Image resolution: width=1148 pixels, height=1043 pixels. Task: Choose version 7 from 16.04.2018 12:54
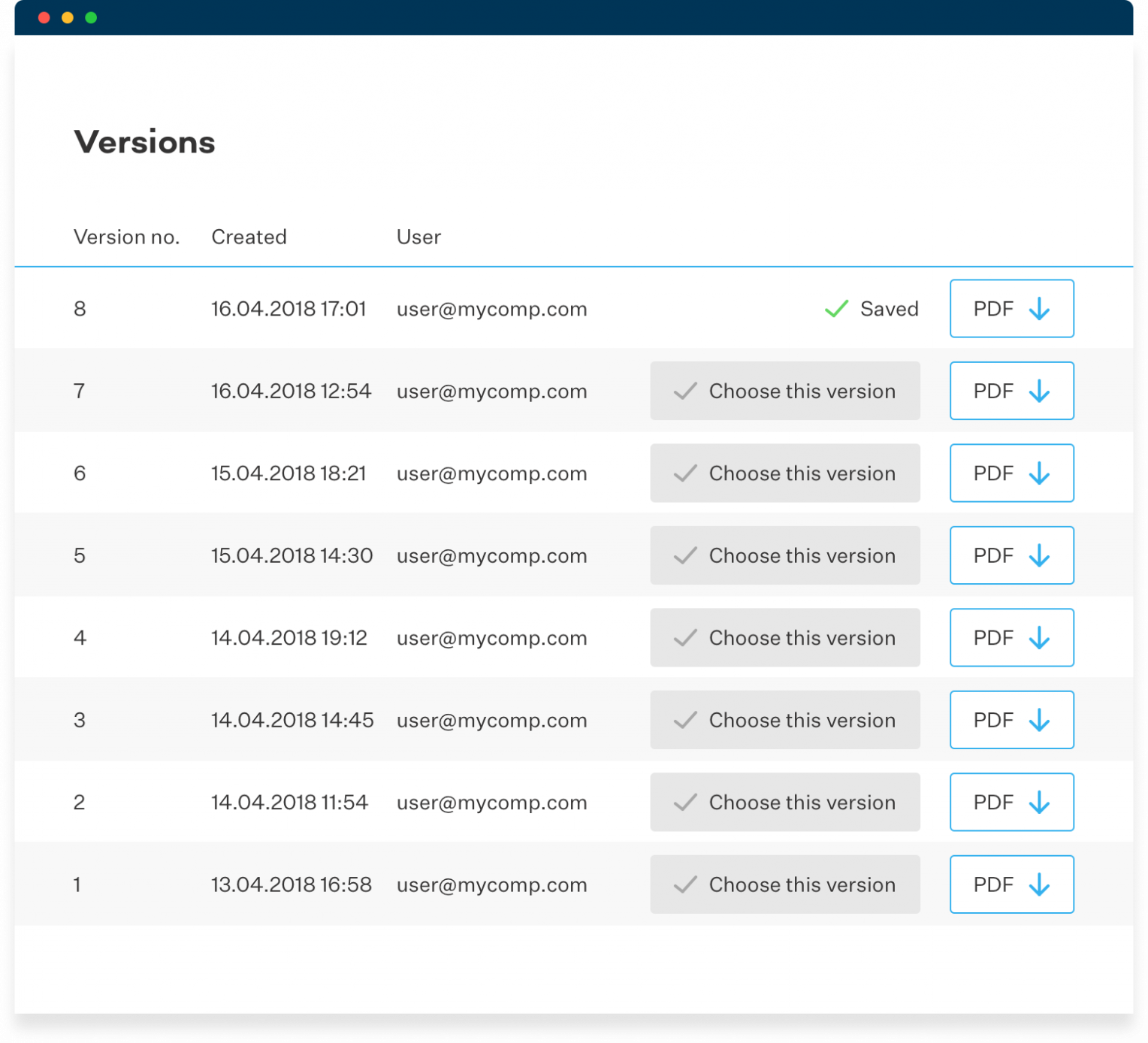[x=784, y=391]
